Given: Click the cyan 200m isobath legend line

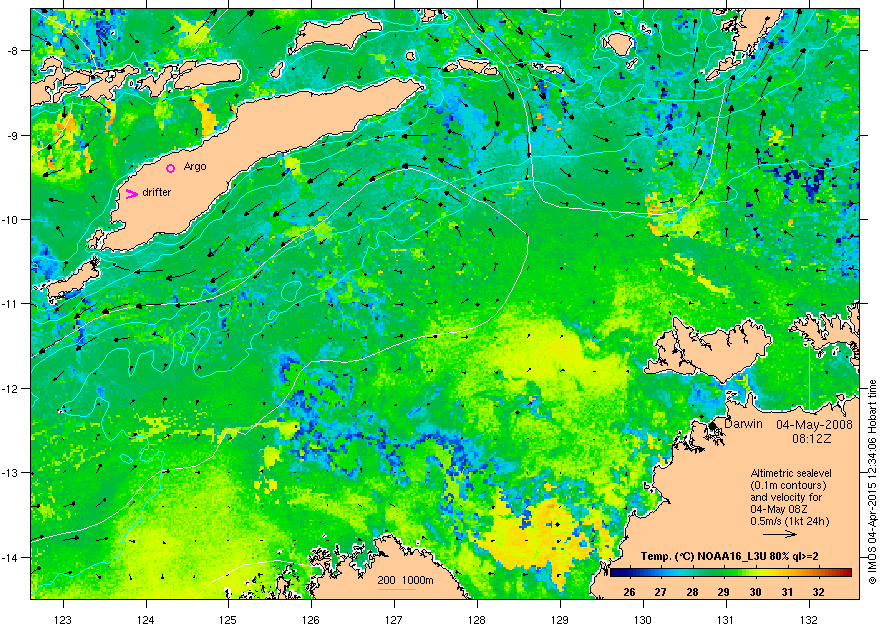Looking at the screenshot, I should click(x=397, y=589).
